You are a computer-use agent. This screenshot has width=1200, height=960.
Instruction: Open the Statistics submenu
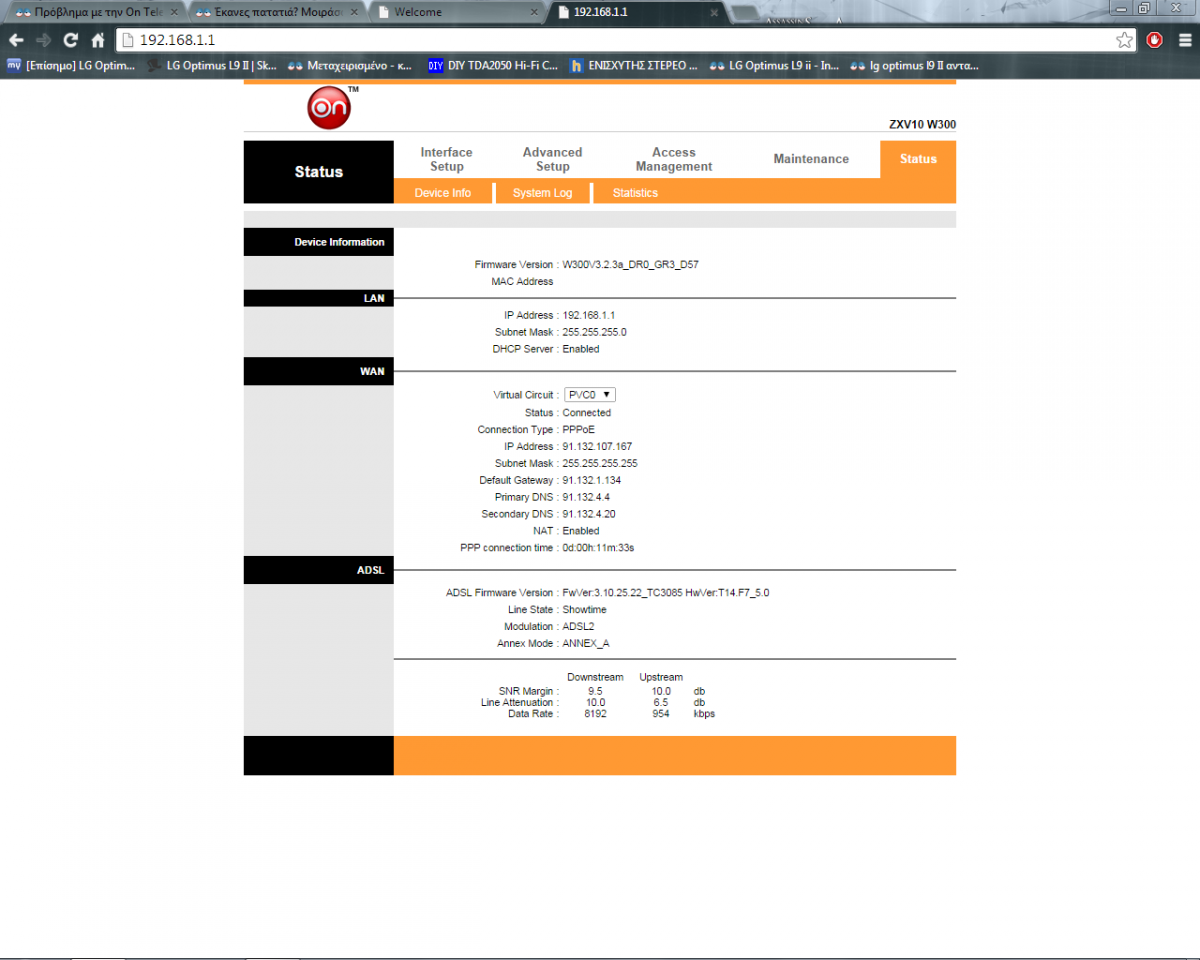[635, 193]
